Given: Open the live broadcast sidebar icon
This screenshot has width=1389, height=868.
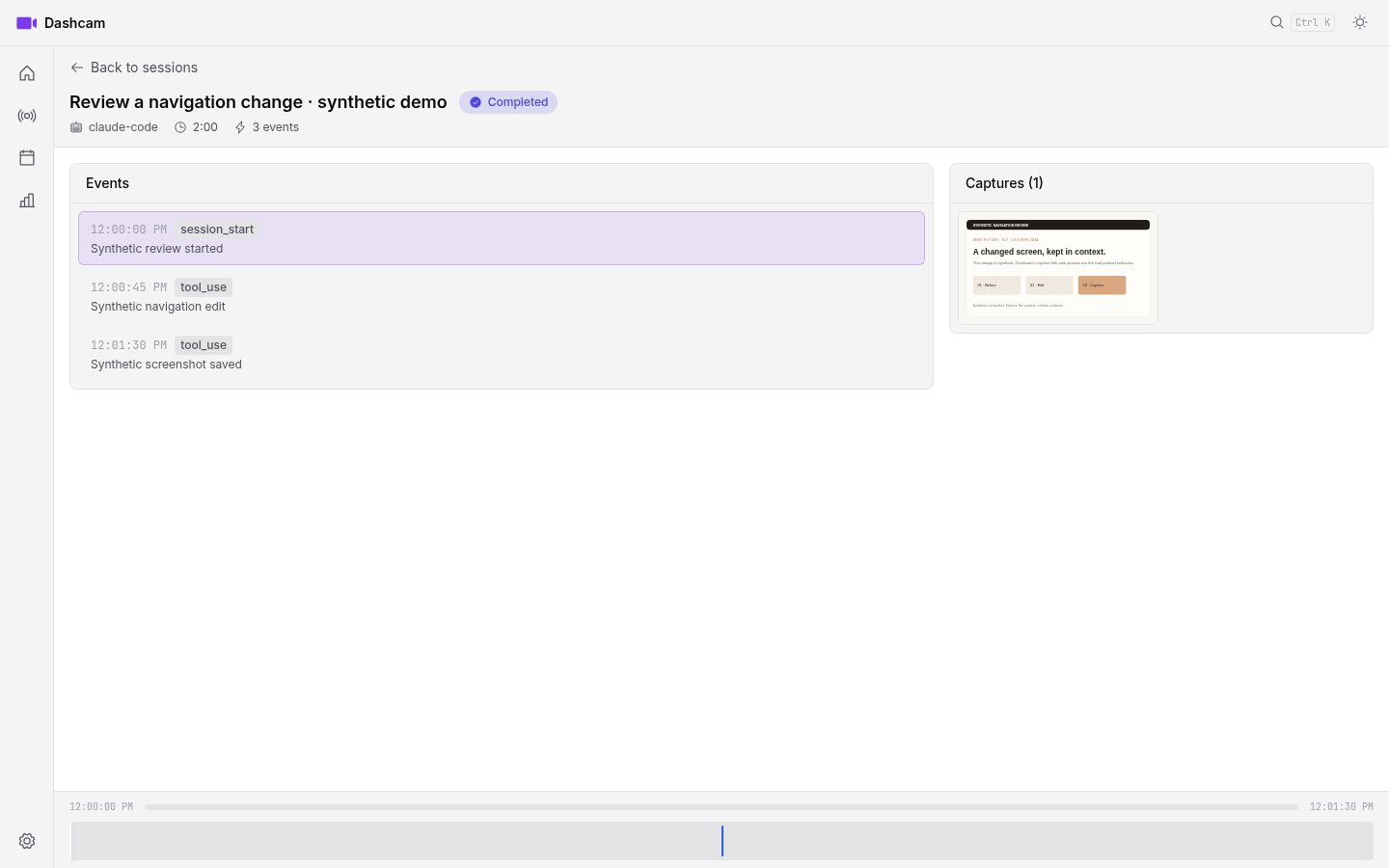Looking at the screenshot, I should click(27, 116).
